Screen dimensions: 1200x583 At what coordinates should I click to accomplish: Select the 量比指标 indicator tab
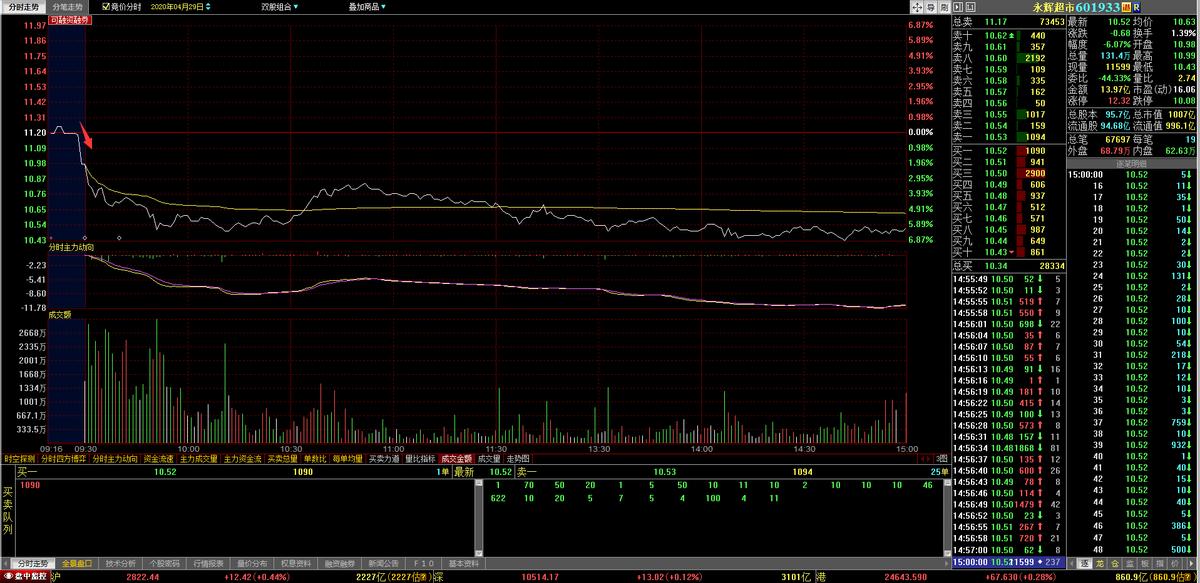click(x=420, y=459)
